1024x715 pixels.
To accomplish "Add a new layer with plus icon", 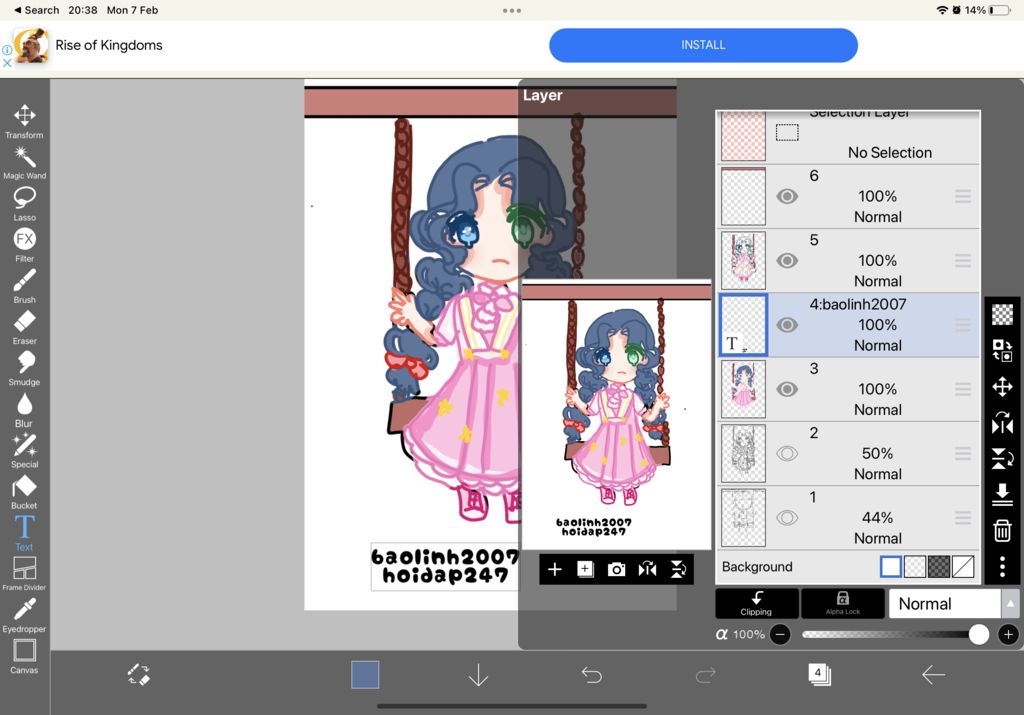I will point(554,569).
